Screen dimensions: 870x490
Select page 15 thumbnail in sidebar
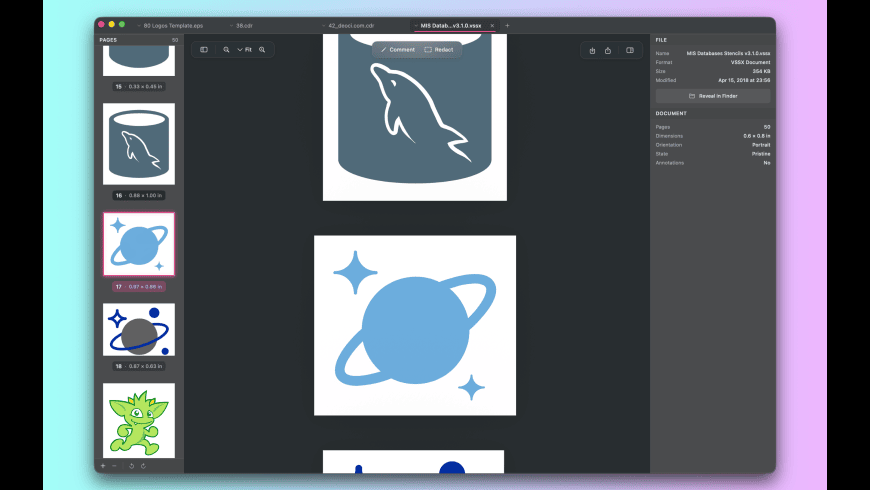139,60
